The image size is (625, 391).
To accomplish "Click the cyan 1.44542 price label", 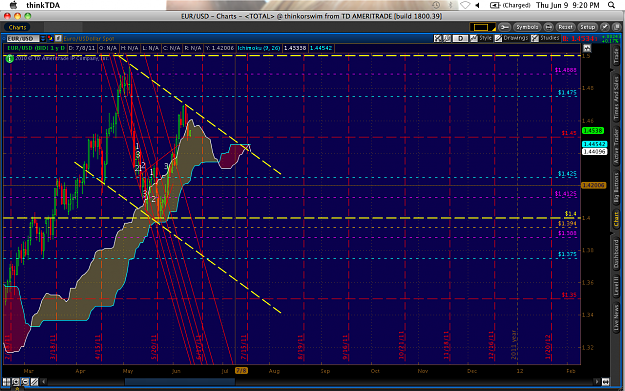I will click(594, 144).
